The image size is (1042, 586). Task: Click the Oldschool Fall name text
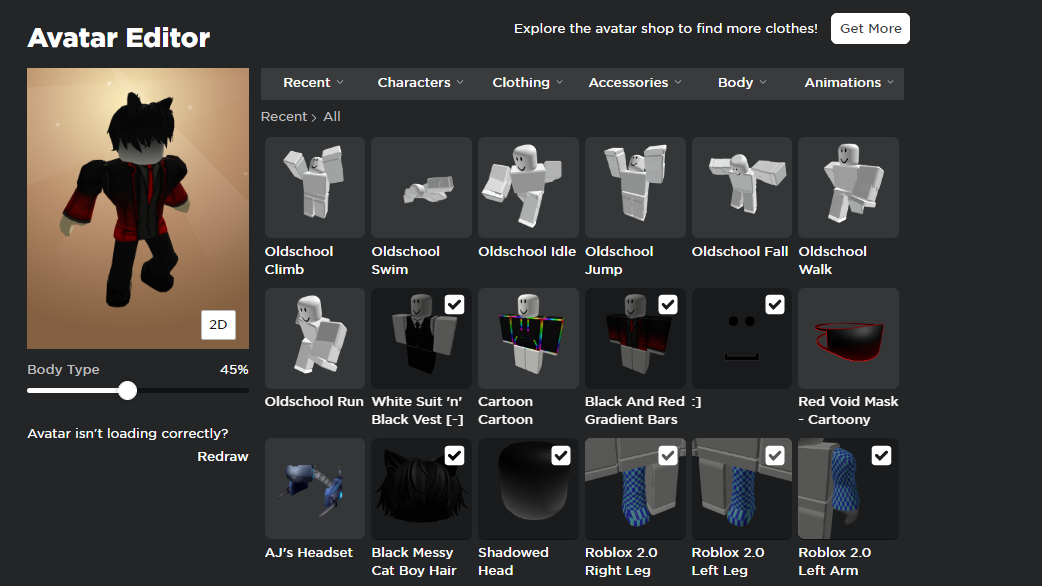tap(740, 252)
